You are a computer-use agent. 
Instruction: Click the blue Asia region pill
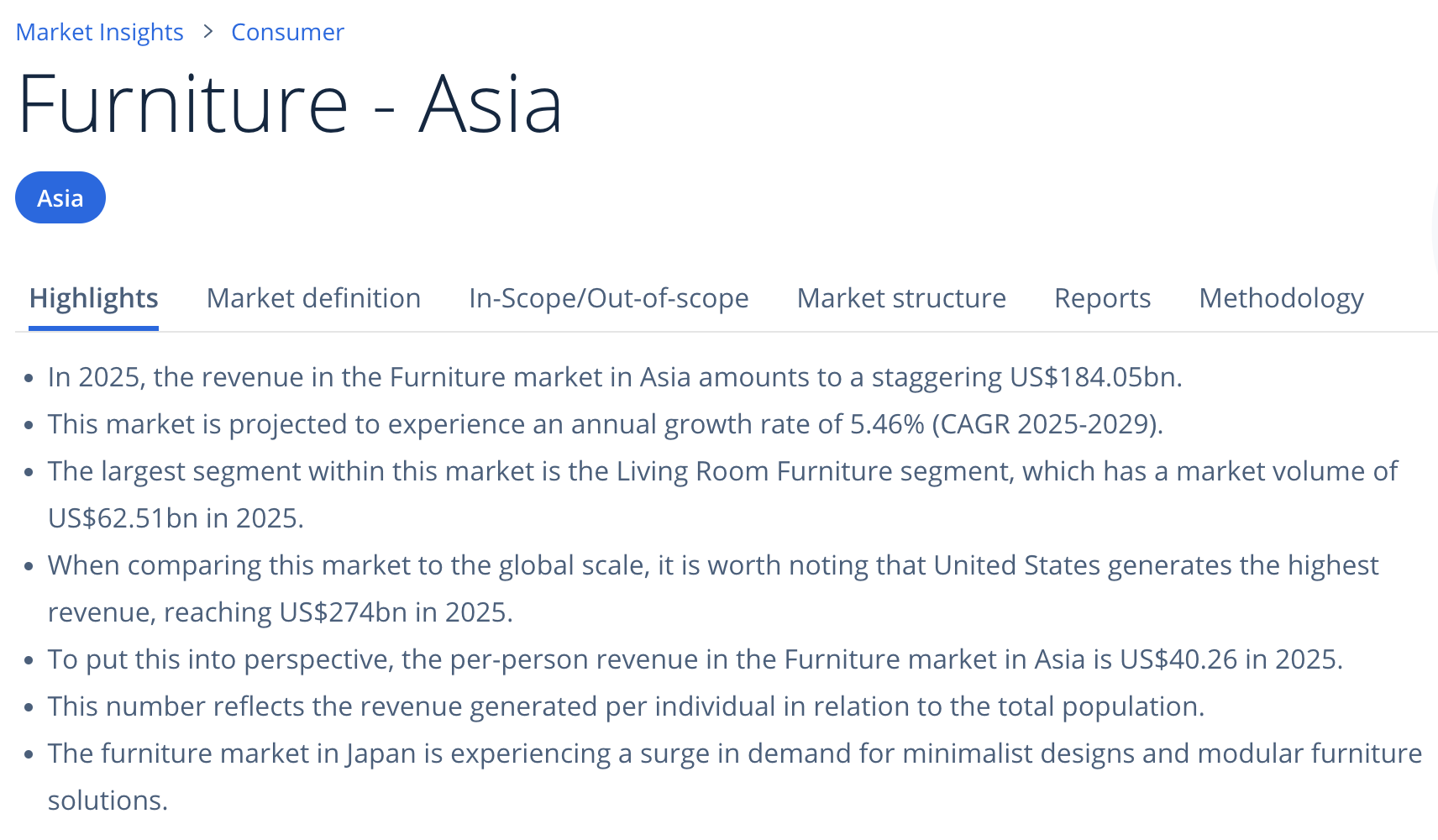60,198
